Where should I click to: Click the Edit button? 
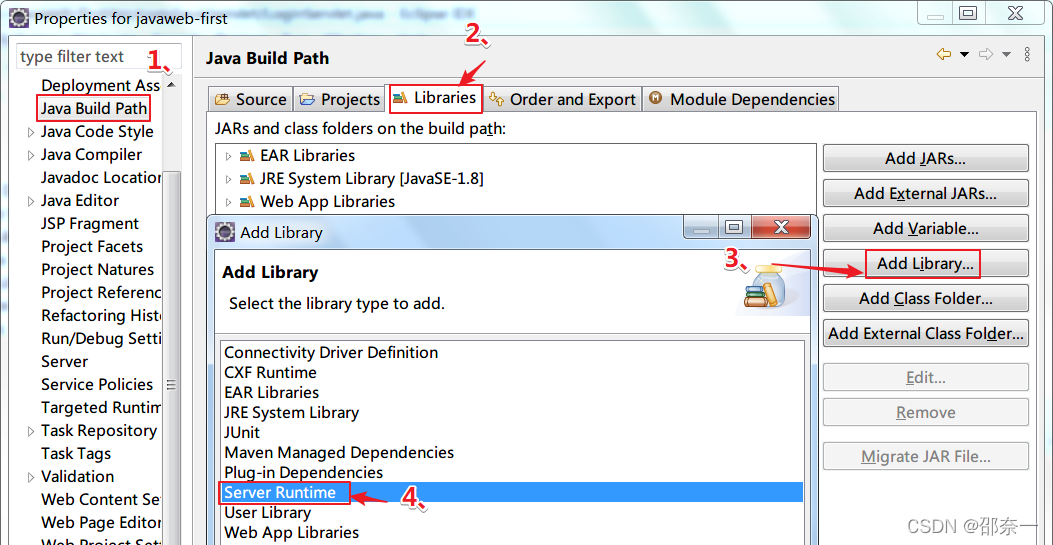925,377
